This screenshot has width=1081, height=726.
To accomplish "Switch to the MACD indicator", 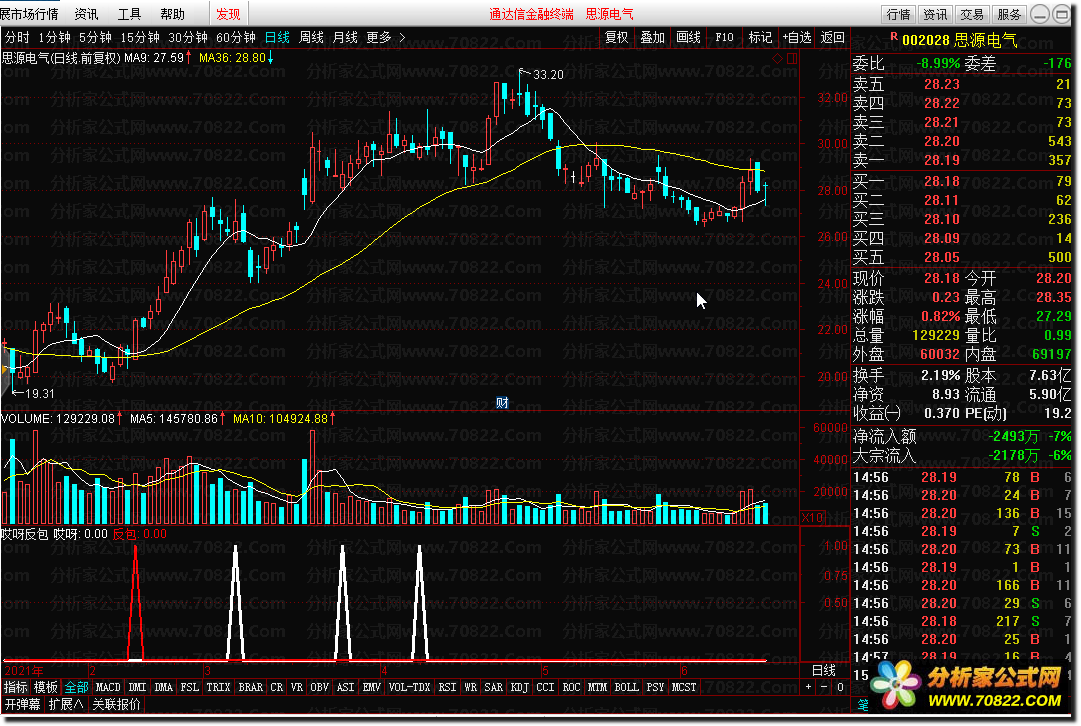I will 108,687.
